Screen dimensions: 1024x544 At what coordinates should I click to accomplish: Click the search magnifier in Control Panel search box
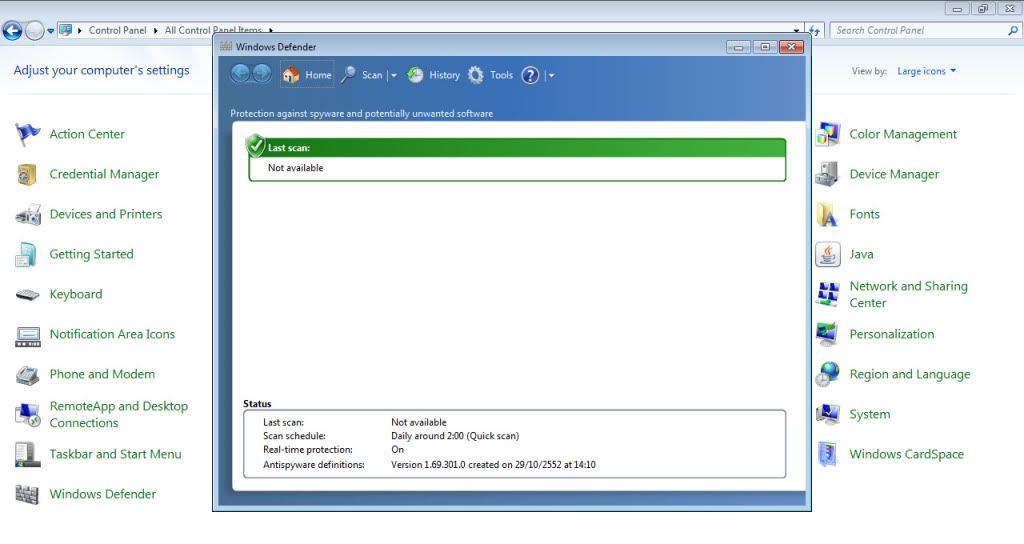1013,30
